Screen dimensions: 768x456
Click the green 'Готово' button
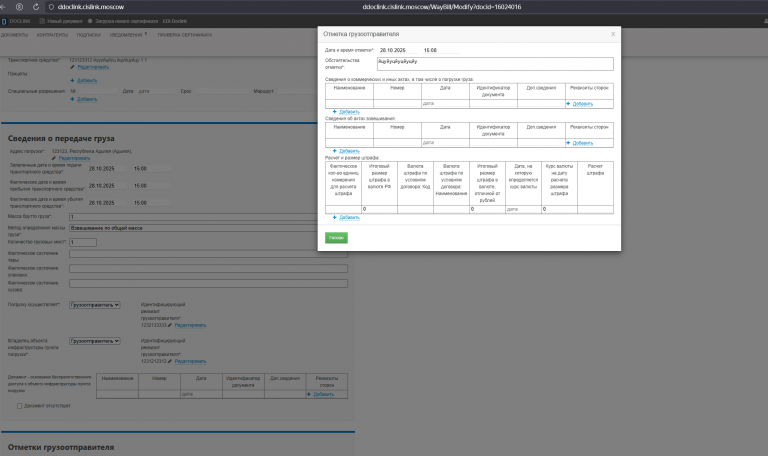point(336,238)
